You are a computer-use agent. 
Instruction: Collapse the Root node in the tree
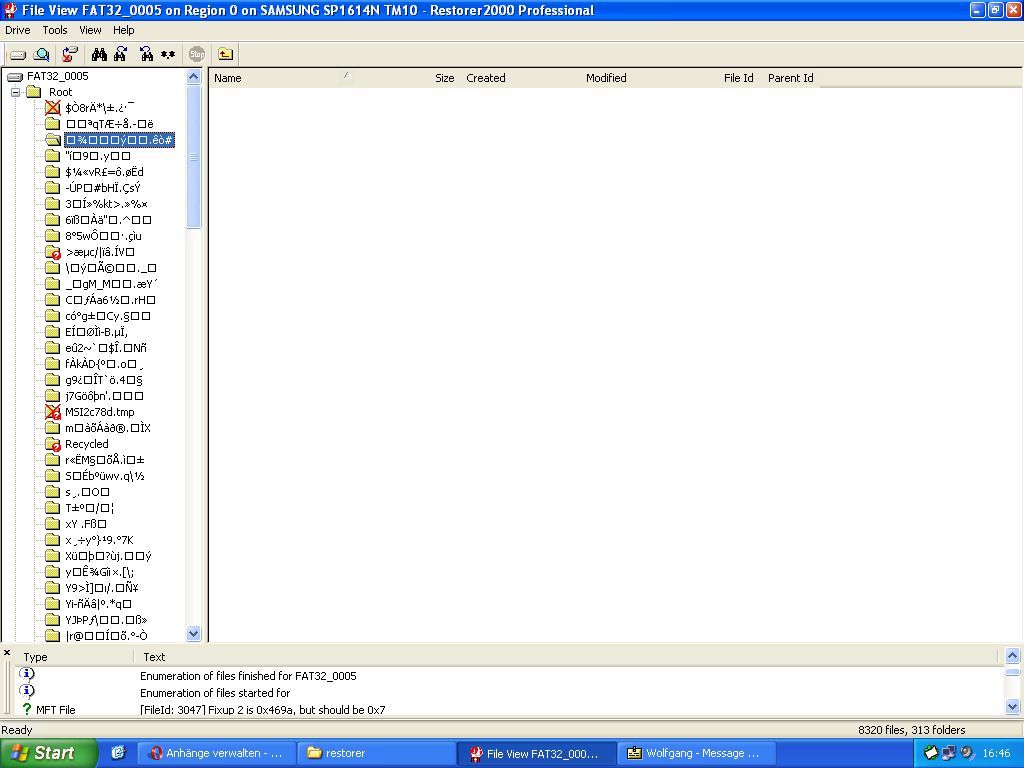click(16, 92)
